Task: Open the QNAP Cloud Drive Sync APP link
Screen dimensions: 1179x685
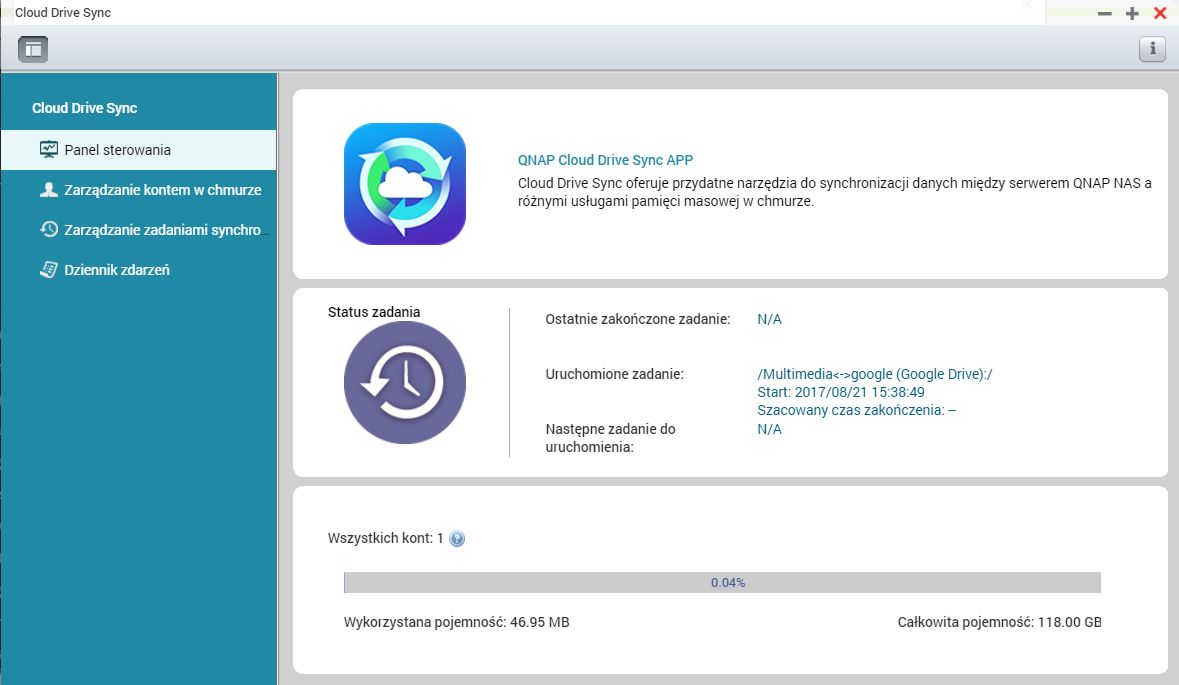Action: pyautogui.click(x=605, y=160)
